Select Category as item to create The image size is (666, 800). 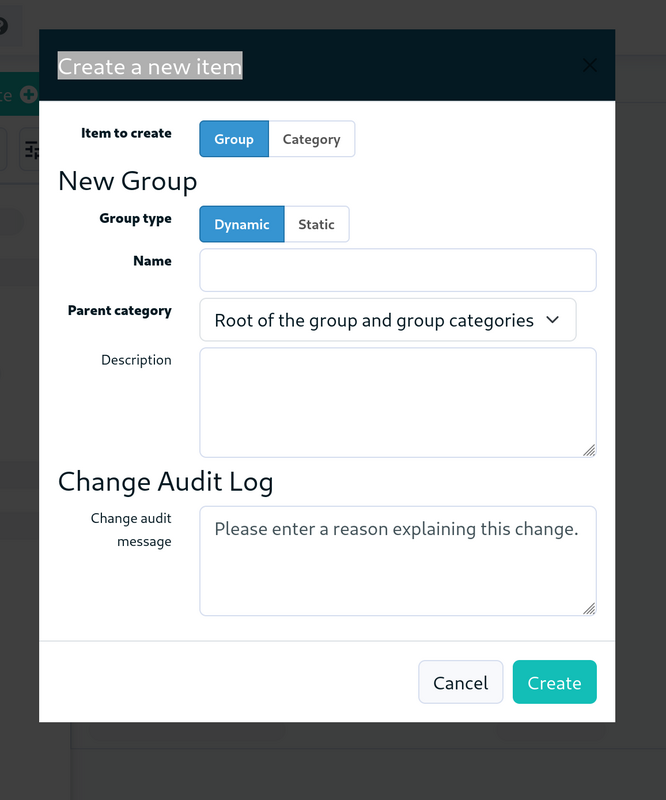[x=311, y=139]
